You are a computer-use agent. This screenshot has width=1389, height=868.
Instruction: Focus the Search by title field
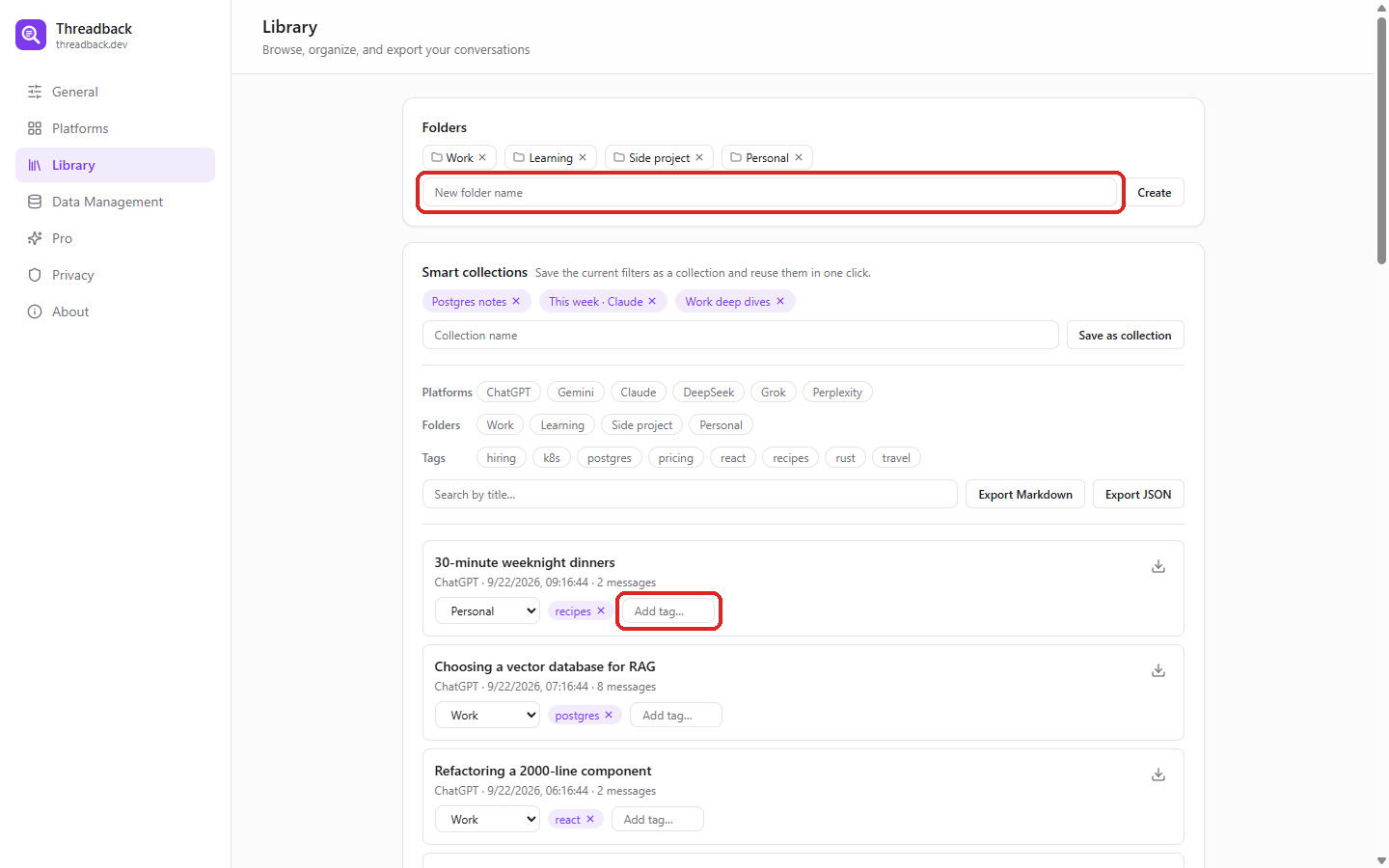pyautogui.click(x=690, y=494)
